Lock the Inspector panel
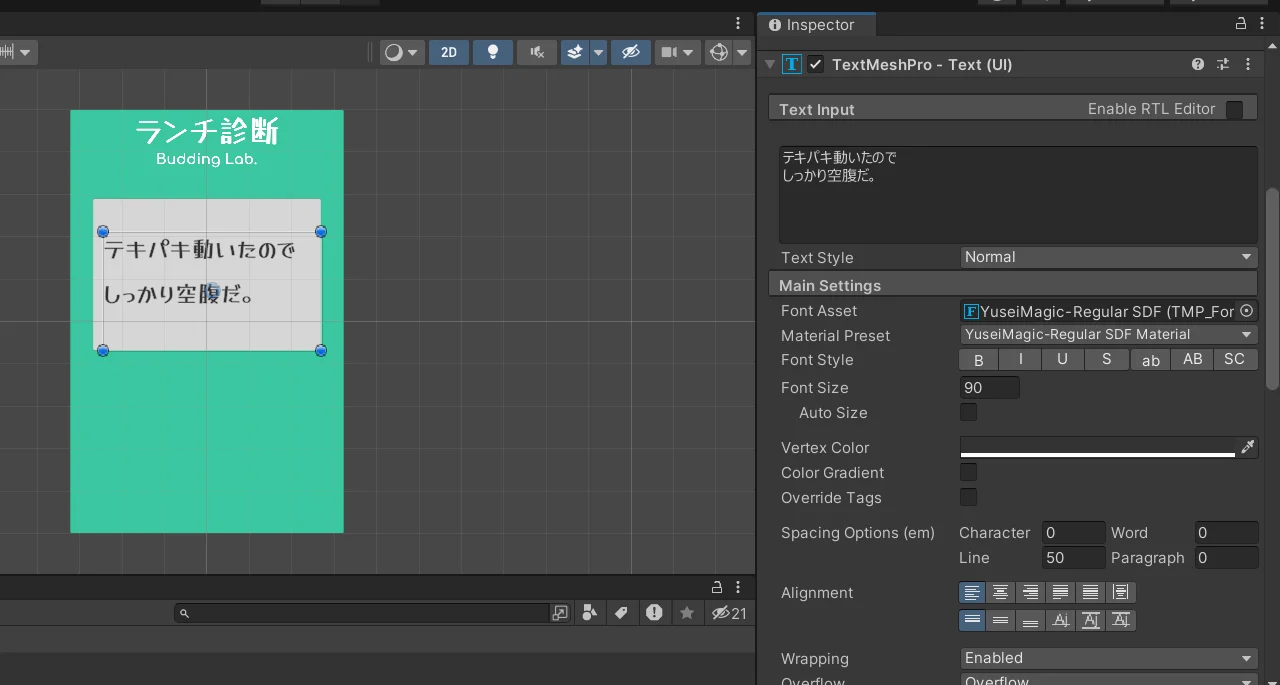This screenshot has width=1280, height=685. [1241, 24]
